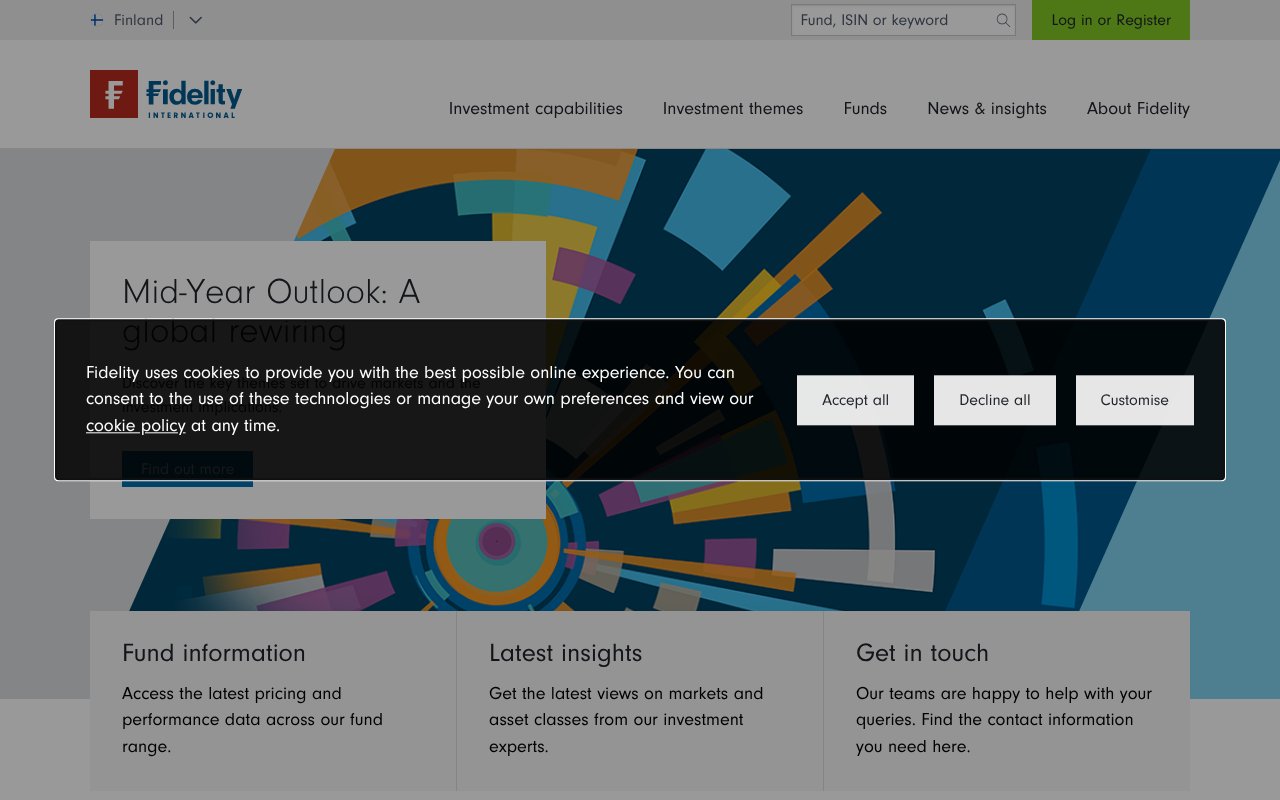1280x800 pixels.
Task: Click the search magnifier icon
Action: (1002, 20)
